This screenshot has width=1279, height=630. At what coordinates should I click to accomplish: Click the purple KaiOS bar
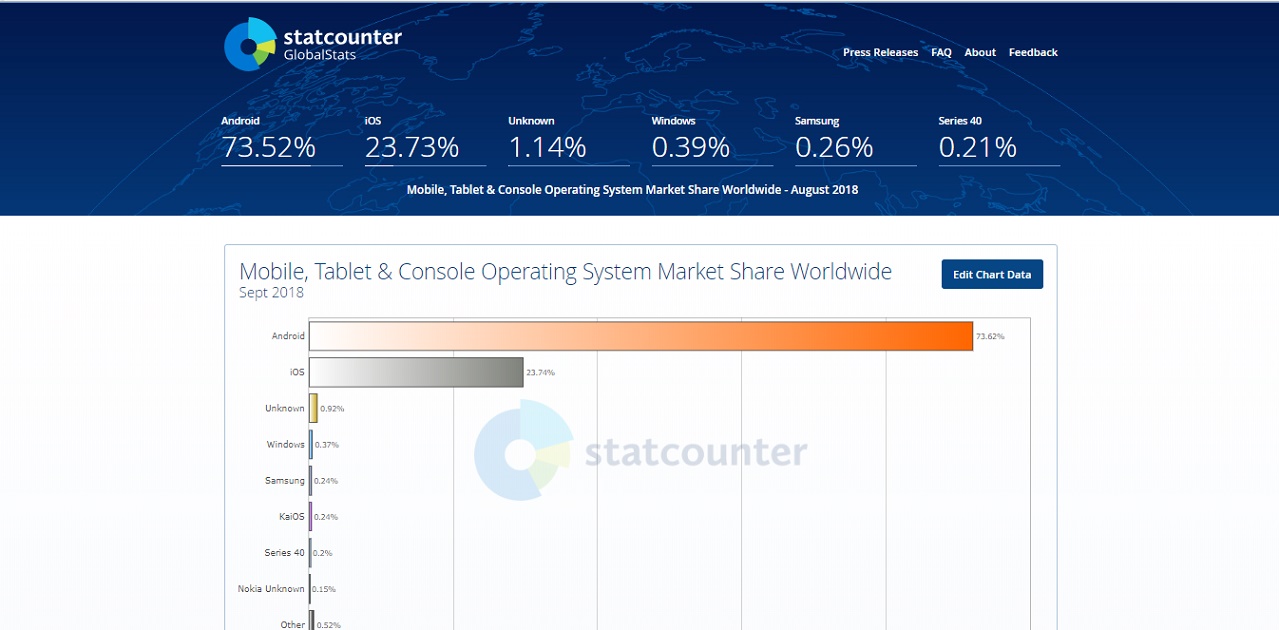tap(311, 516)
